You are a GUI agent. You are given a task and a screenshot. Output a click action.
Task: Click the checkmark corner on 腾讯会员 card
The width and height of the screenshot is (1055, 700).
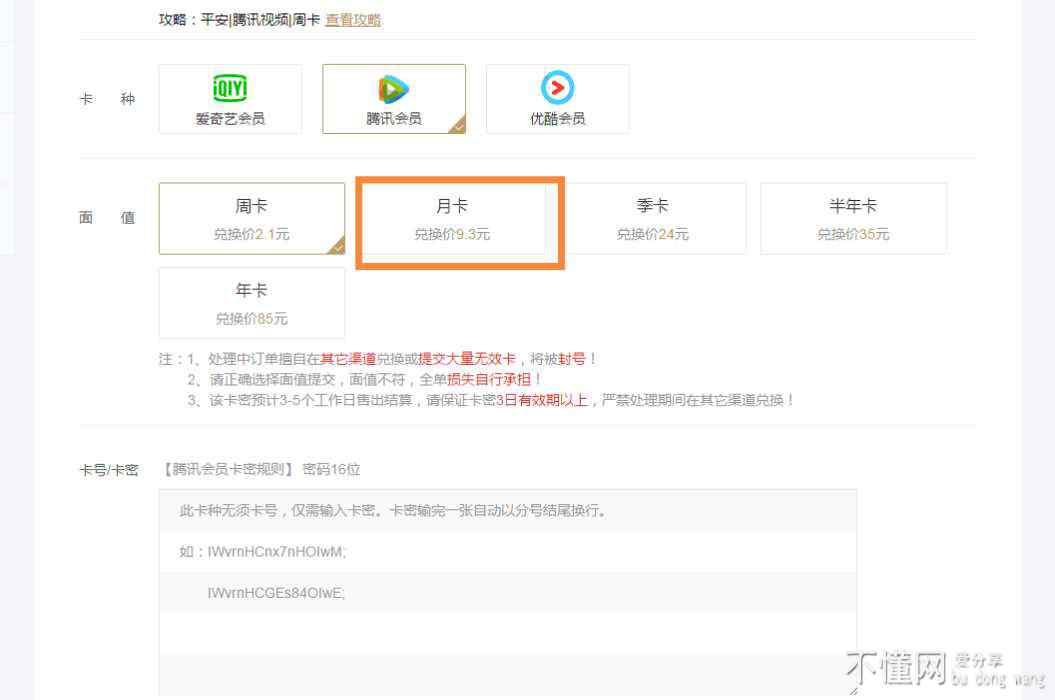pyautogui.click(x=457, y=126)
